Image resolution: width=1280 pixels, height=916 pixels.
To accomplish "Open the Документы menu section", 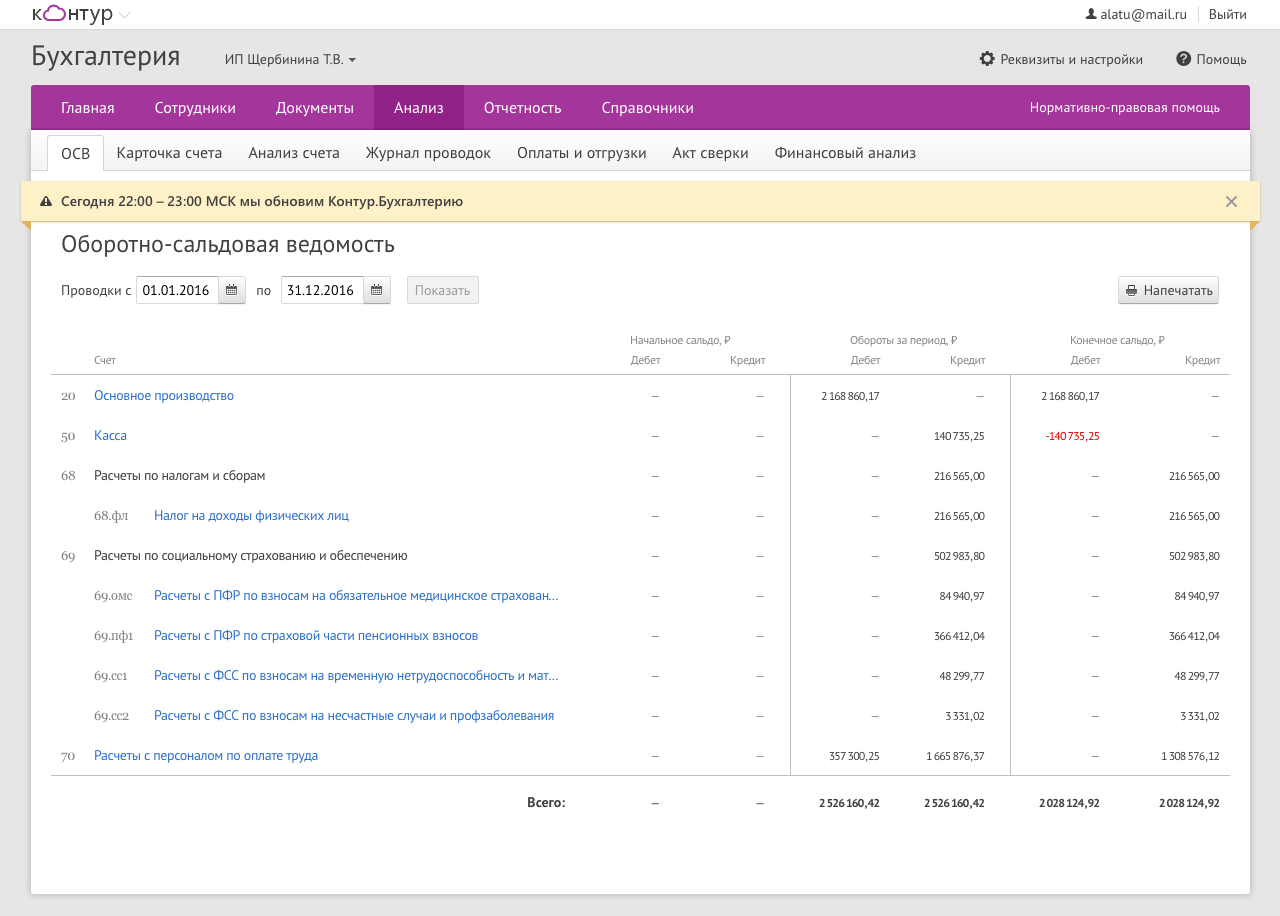I will [314, 108].
